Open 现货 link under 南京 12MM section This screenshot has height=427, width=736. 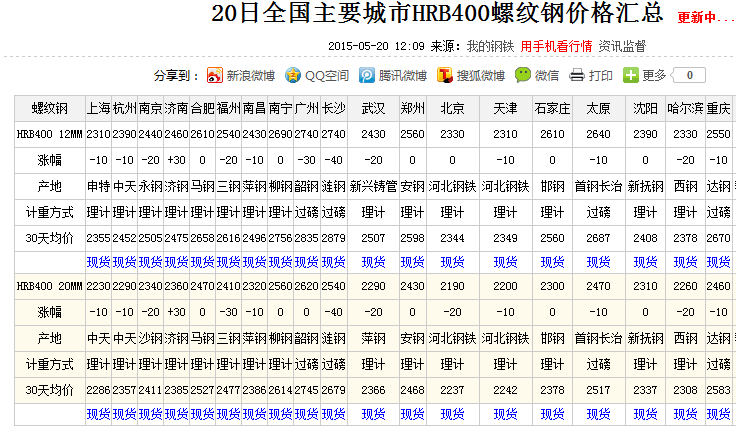(150, 262)
